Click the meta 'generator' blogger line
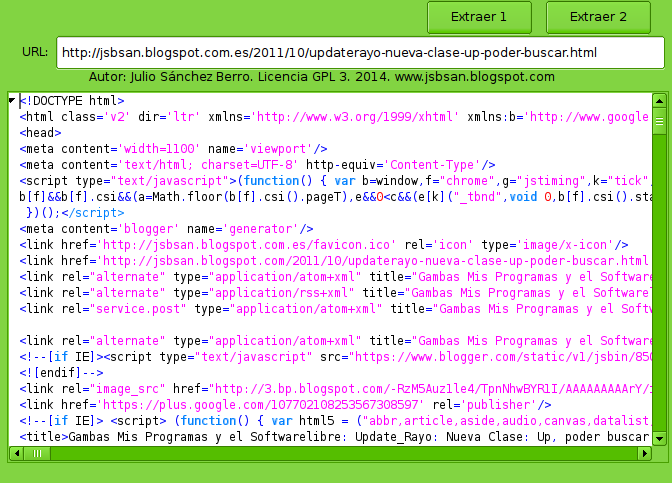This screenshot has height=483, width=672. 166,229
